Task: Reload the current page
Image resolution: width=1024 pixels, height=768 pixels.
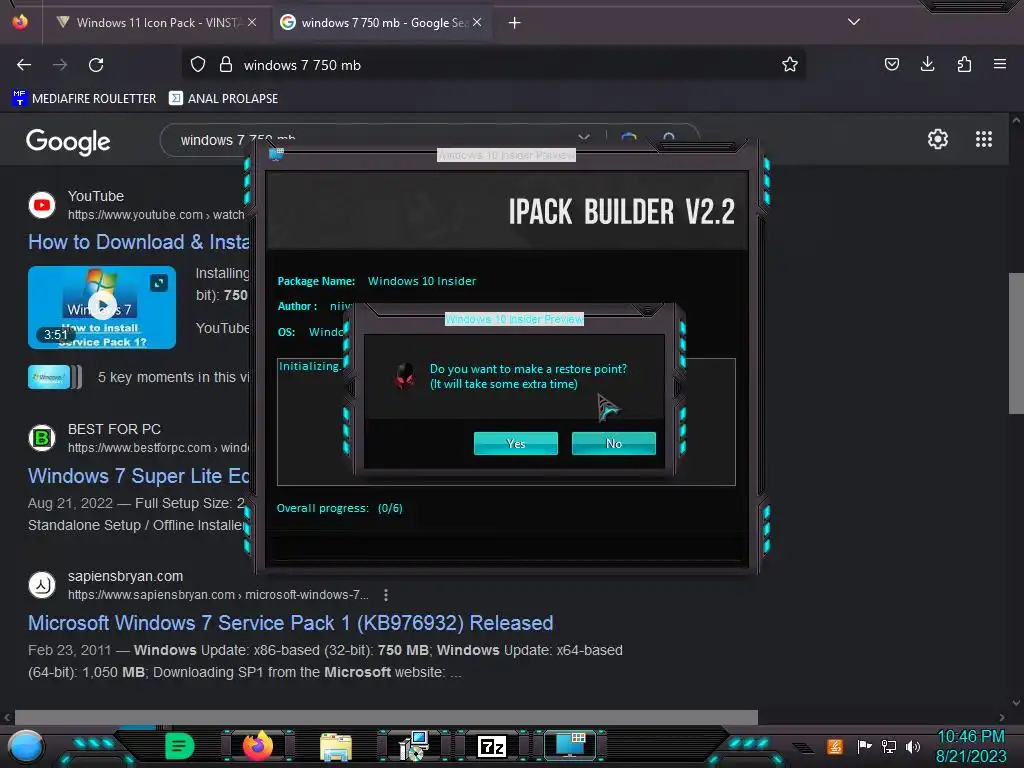Action: coord(96,65)
